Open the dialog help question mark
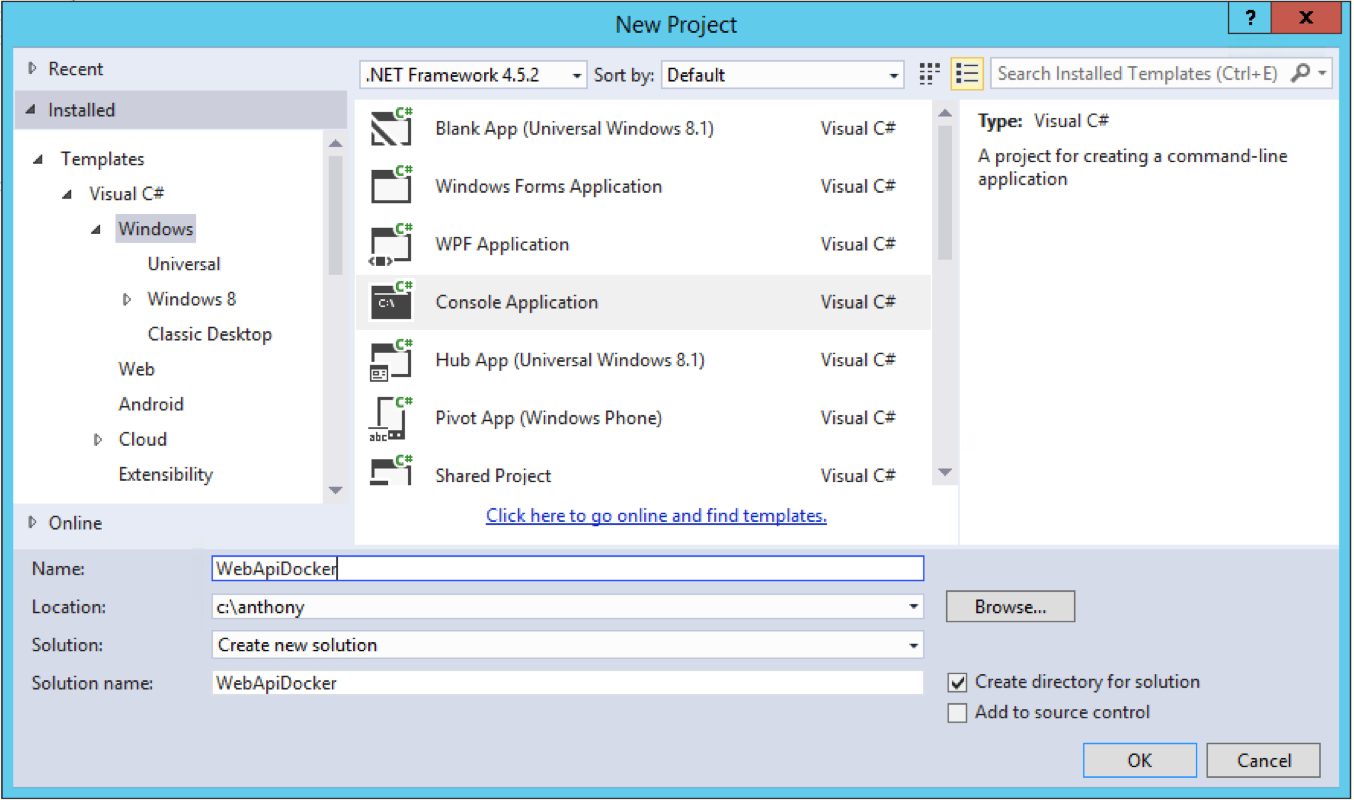 point(1250,18)
